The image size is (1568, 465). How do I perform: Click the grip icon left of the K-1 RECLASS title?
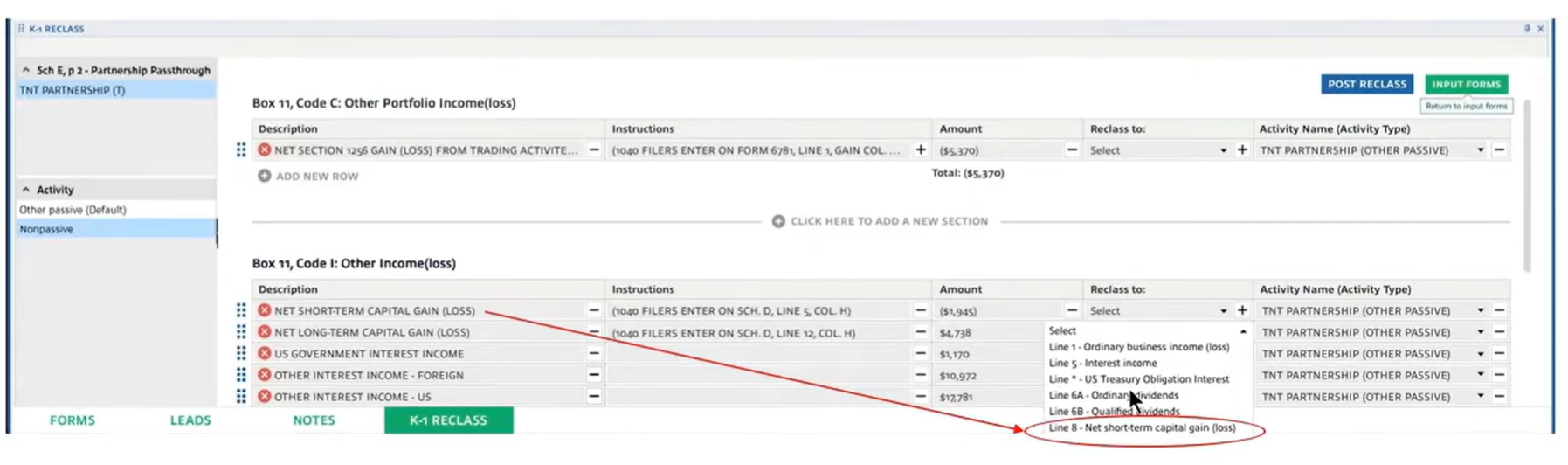[x=21, y=29]
